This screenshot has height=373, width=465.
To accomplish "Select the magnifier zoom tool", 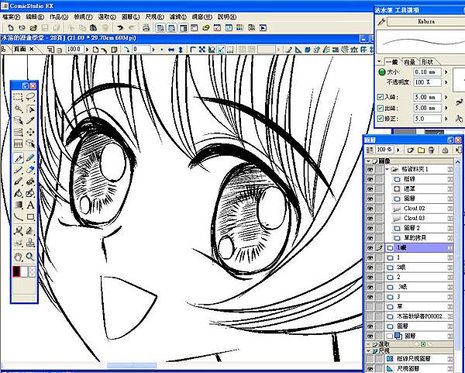I will [x=30, y=256].
